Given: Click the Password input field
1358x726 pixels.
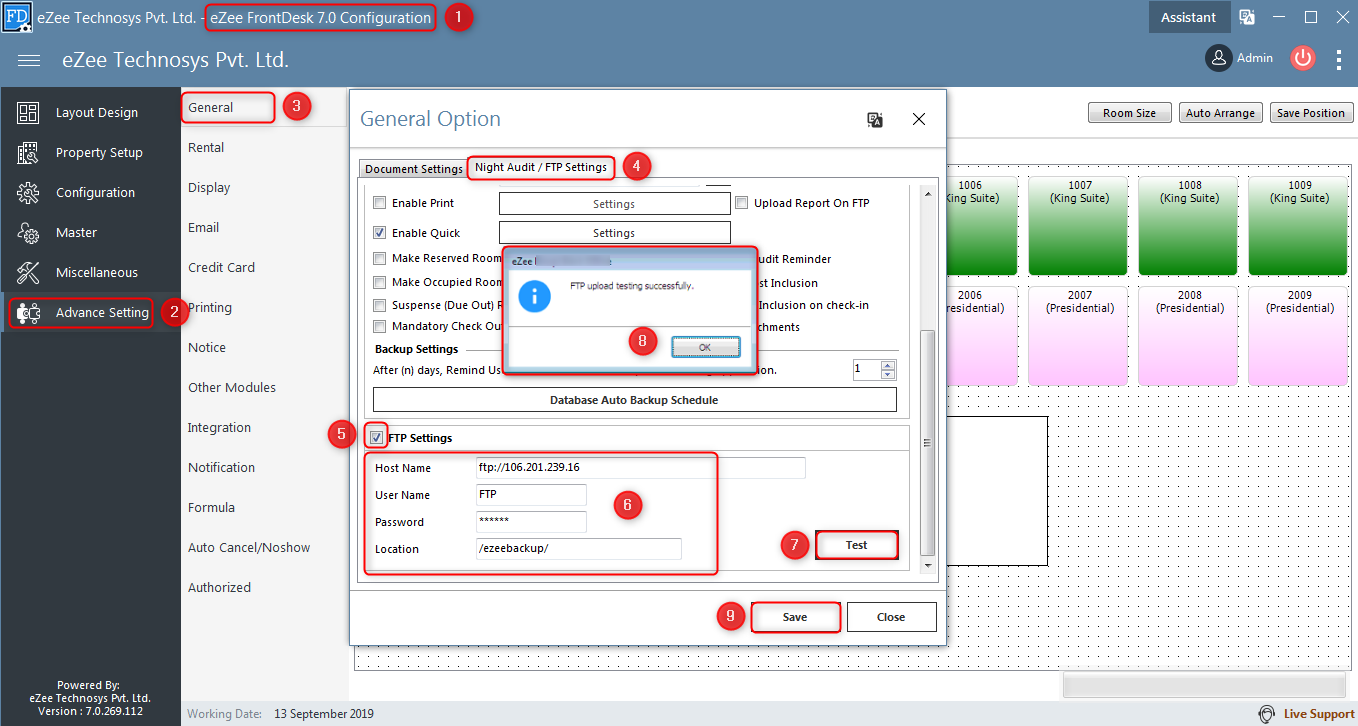Looking at the screenshot, I should pos(531,522).
